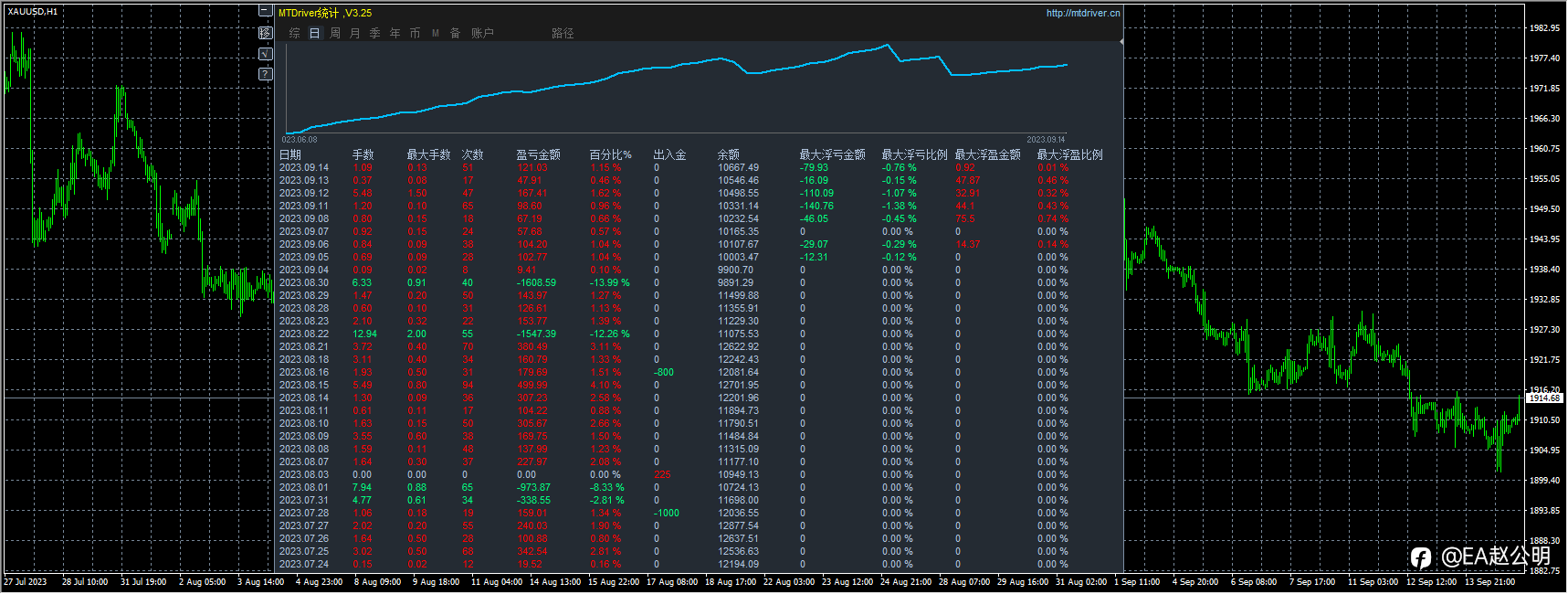Open the 账户 account tab

(482, 34)
